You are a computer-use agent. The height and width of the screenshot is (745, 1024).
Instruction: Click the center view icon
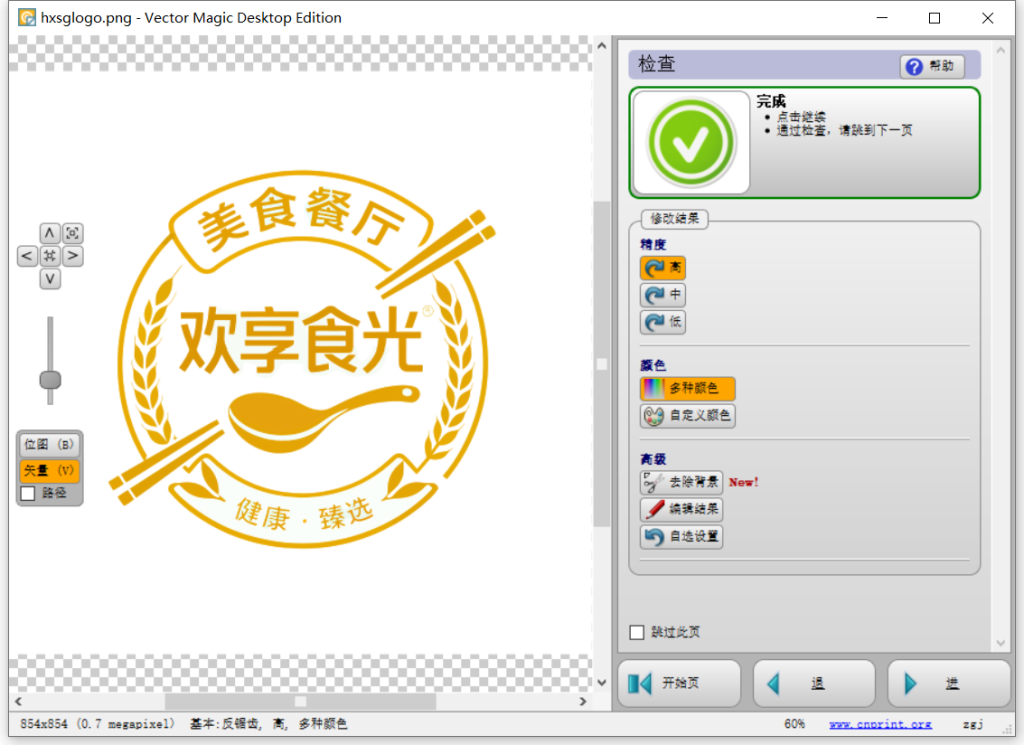click(50, 257)
